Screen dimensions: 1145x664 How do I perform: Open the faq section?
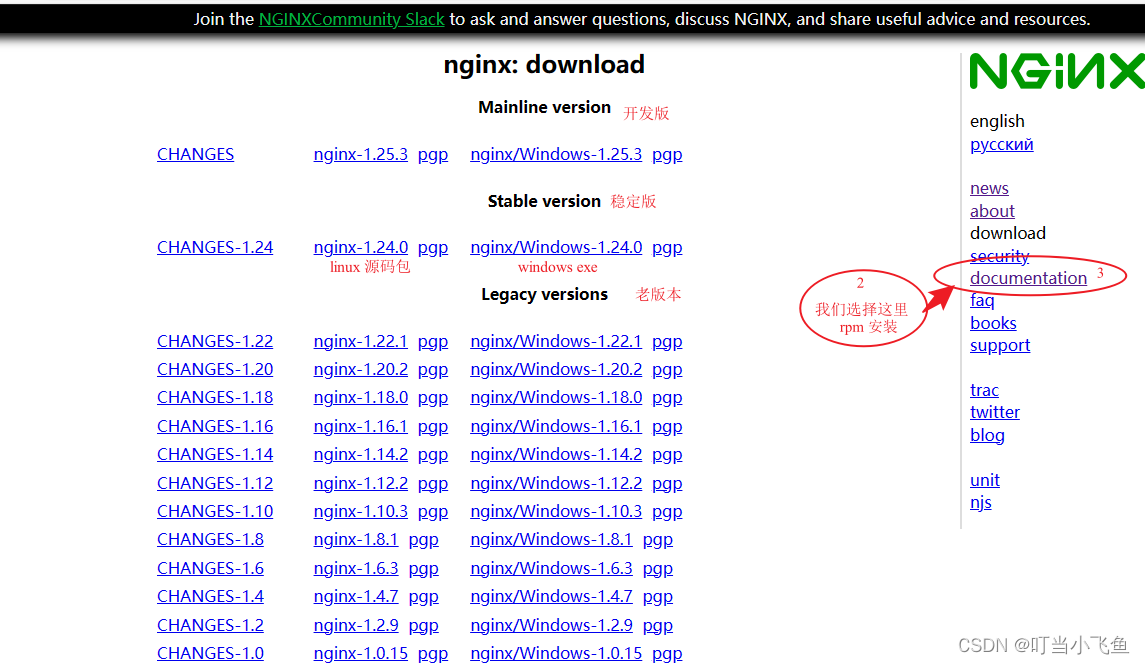pyautogui.click(x=982, y=300)
